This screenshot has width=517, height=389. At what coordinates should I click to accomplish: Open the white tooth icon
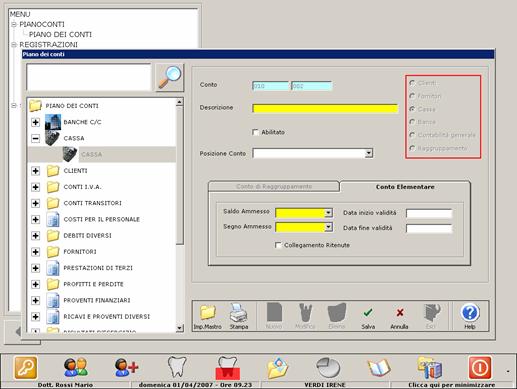(x=177, y=367)
